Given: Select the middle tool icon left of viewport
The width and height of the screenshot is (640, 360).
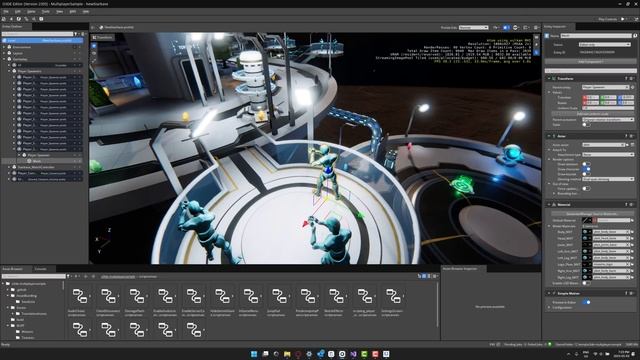Looking at the screenshot, I should click(x=94, y=53).
